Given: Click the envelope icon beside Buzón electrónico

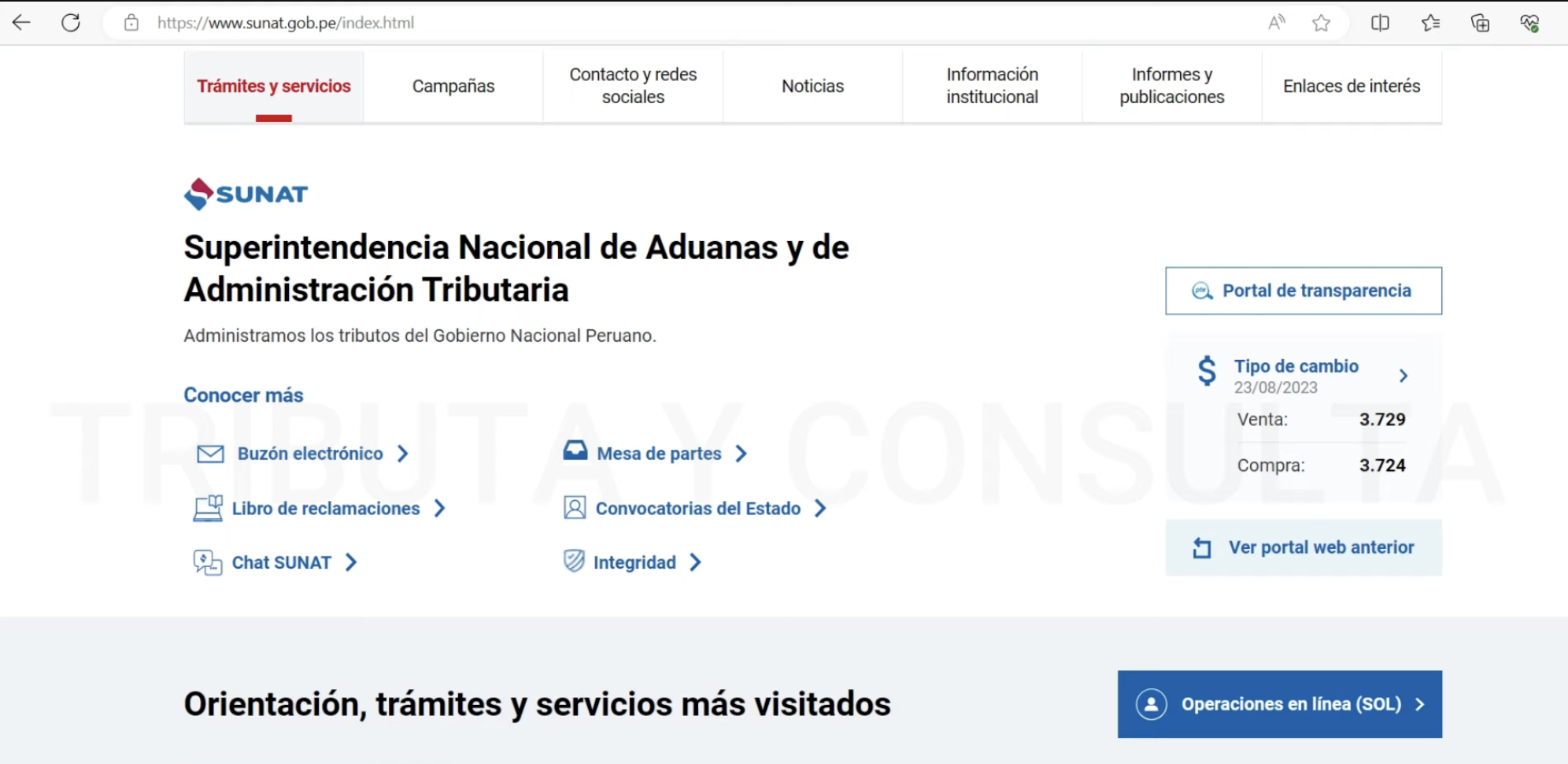Looking at the screenshot, I should [x=210, y=454].
